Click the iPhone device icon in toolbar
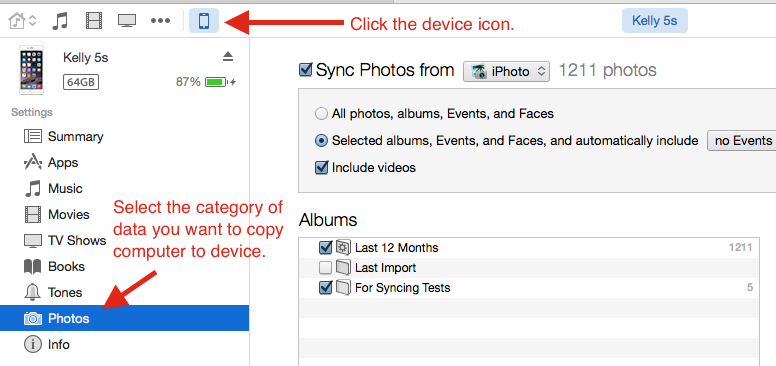This screenshot has width=776, height=366. (x=204, y=21)
